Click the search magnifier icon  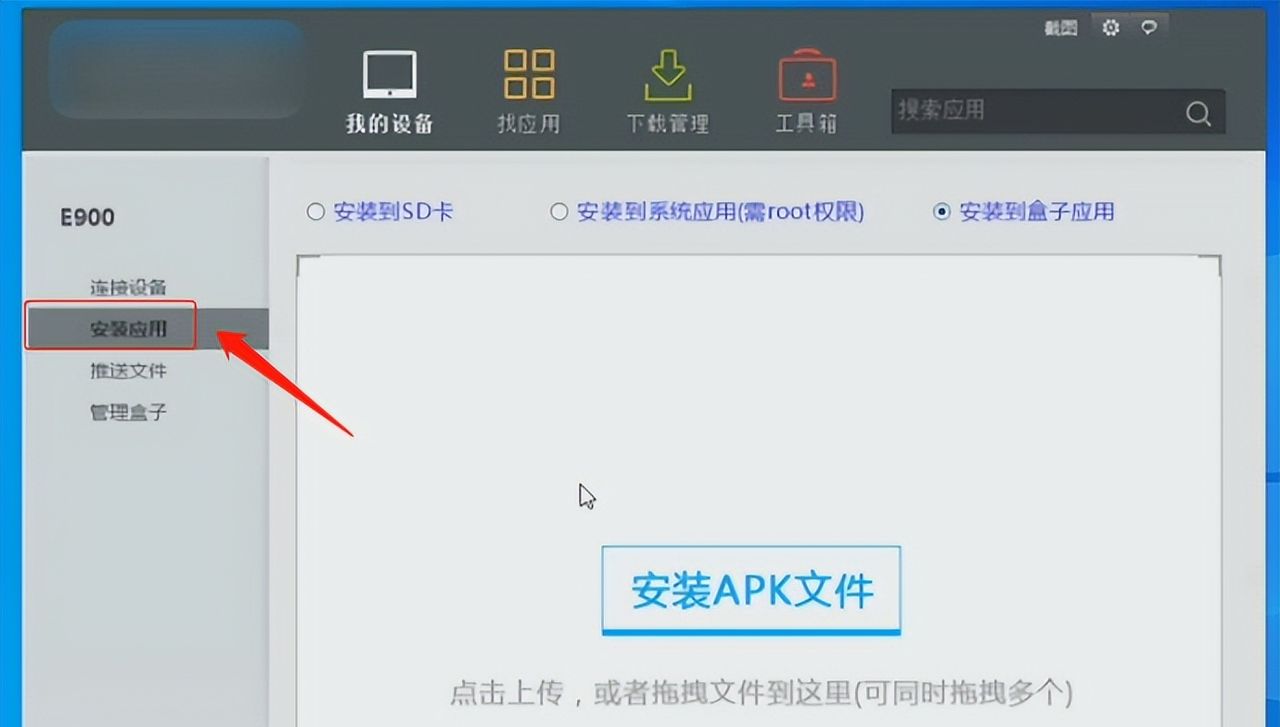tap(1197, 113)
